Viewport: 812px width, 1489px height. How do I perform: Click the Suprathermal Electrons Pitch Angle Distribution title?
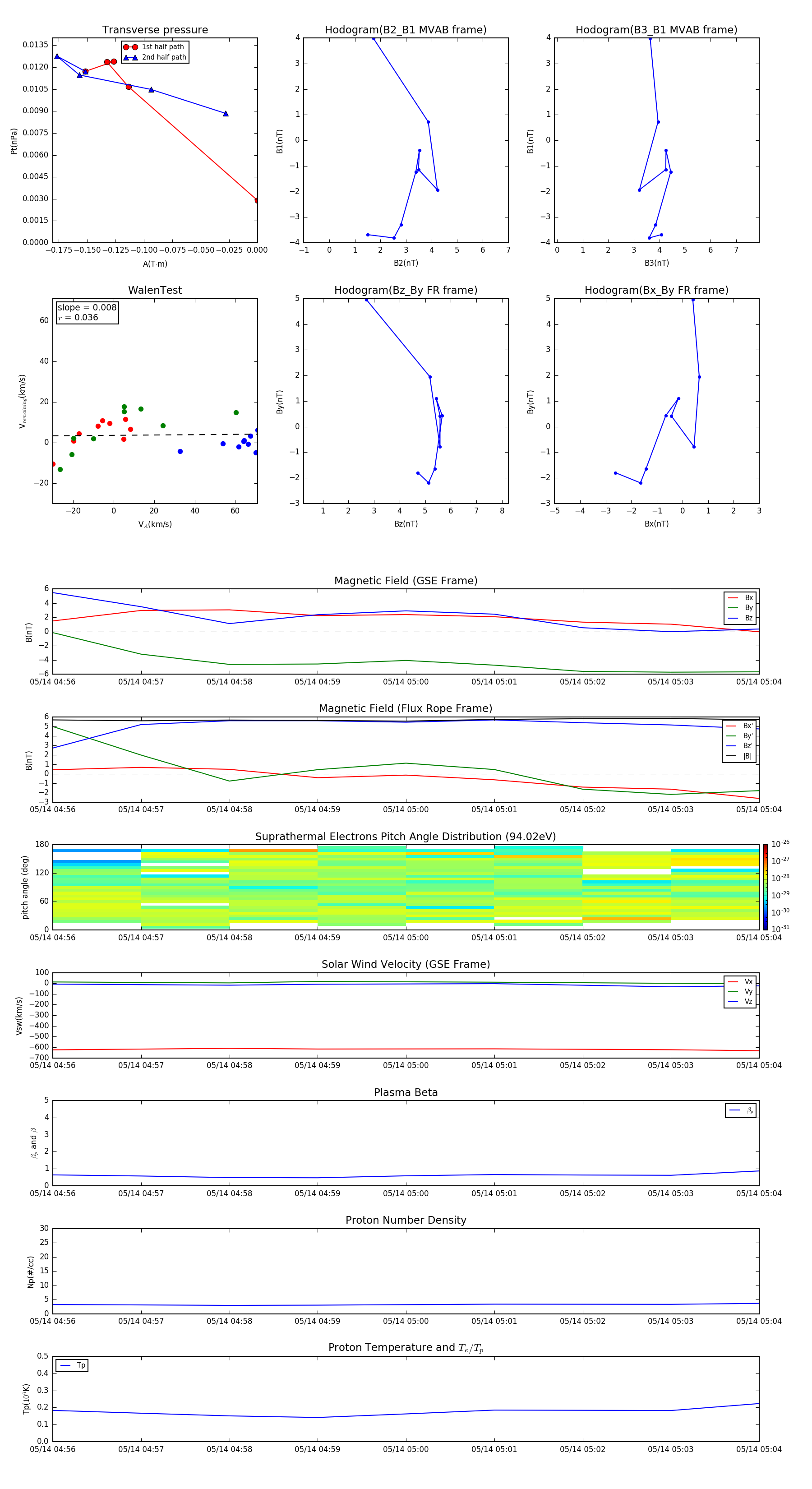point(406,837)
